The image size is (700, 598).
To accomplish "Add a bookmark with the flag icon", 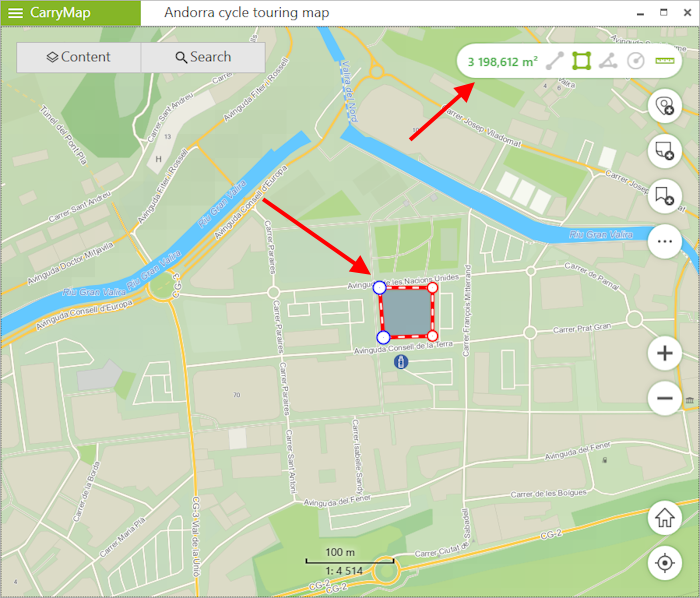I will pyautogui.click(x=665, y=196).
